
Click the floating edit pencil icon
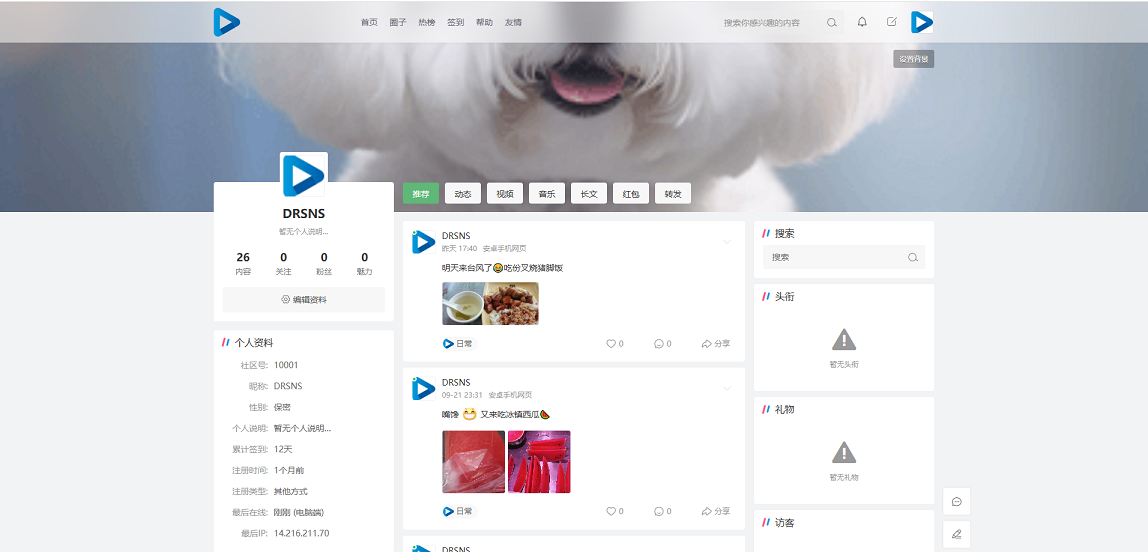(956, 534)
